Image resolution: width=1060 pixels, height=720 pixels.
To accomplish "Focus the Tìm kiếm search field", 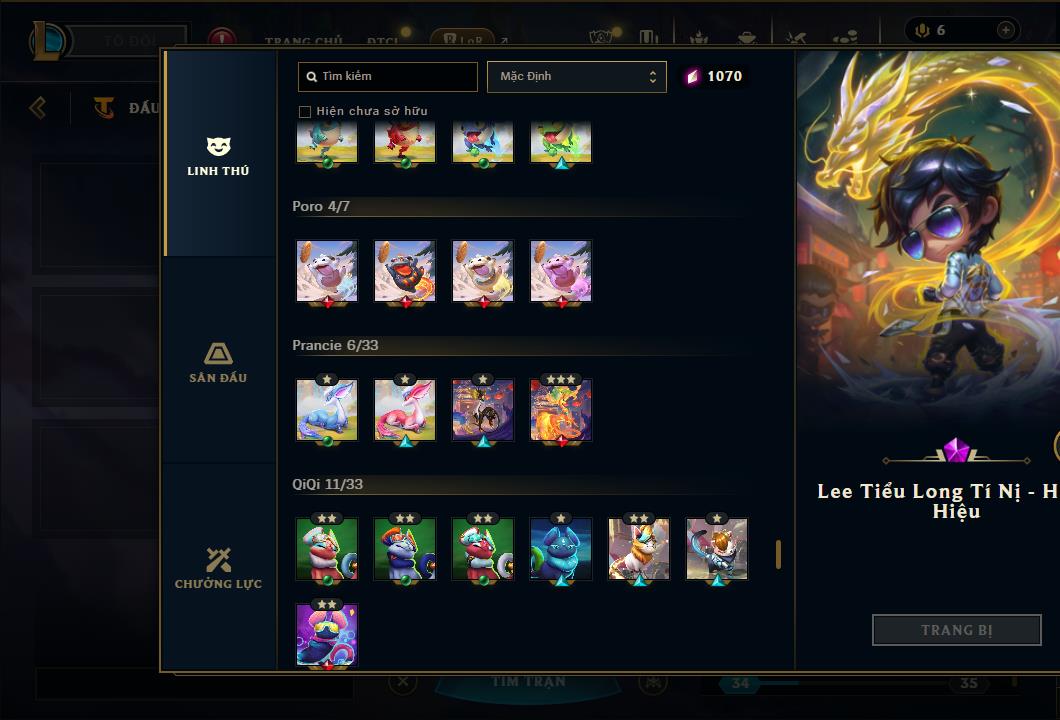I will [x=388, y=76].
